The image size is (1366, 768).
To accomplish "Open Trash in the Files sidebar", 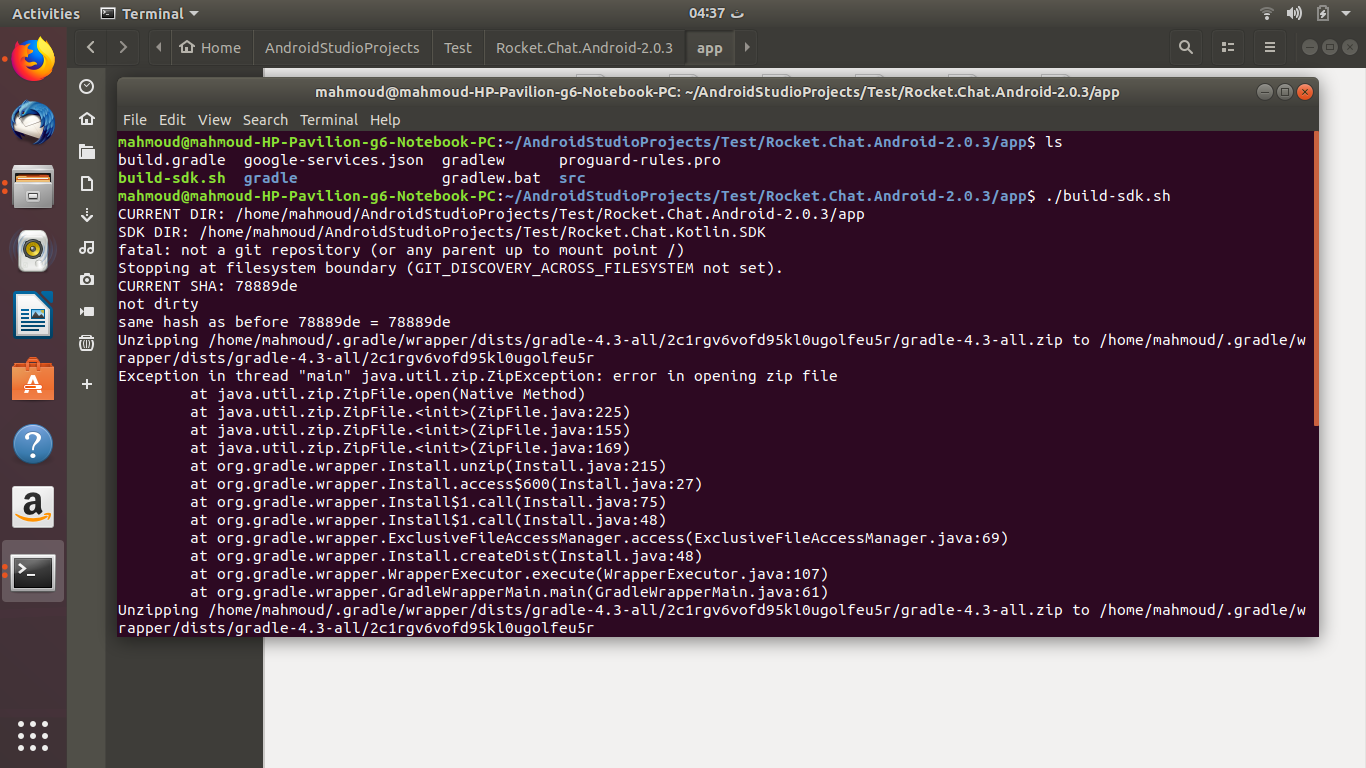I will (87, 343).
